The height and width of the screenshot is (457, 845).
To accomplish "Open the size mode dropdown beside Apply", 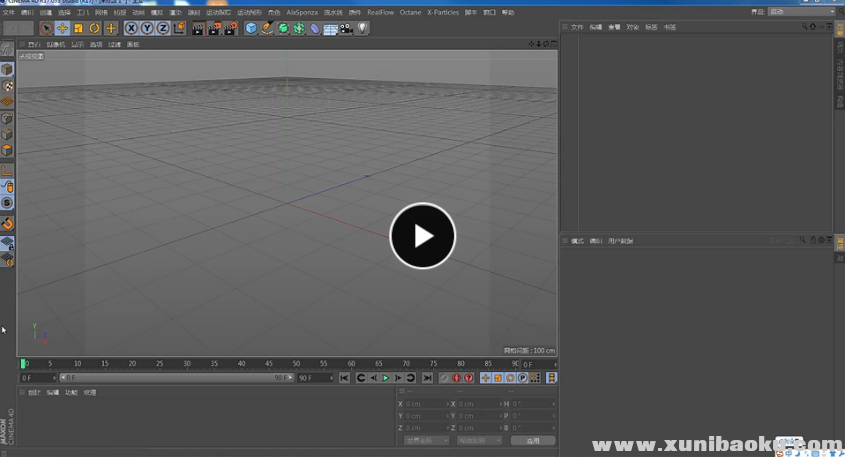I will click(x=479, y=440).
